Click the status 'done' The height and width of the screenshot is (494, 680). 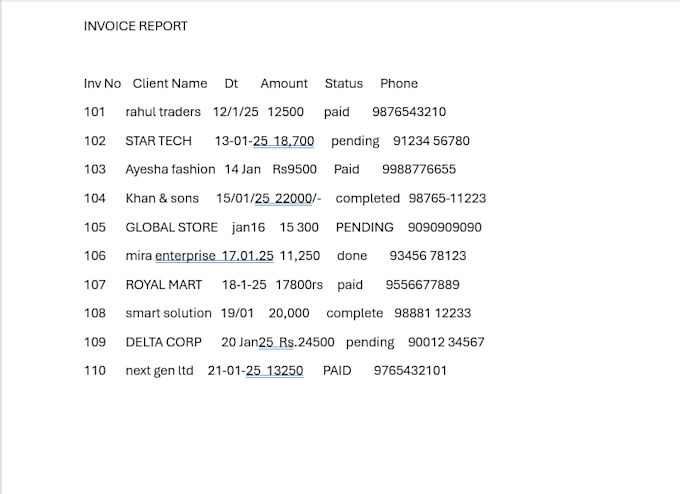pos(352,256)
